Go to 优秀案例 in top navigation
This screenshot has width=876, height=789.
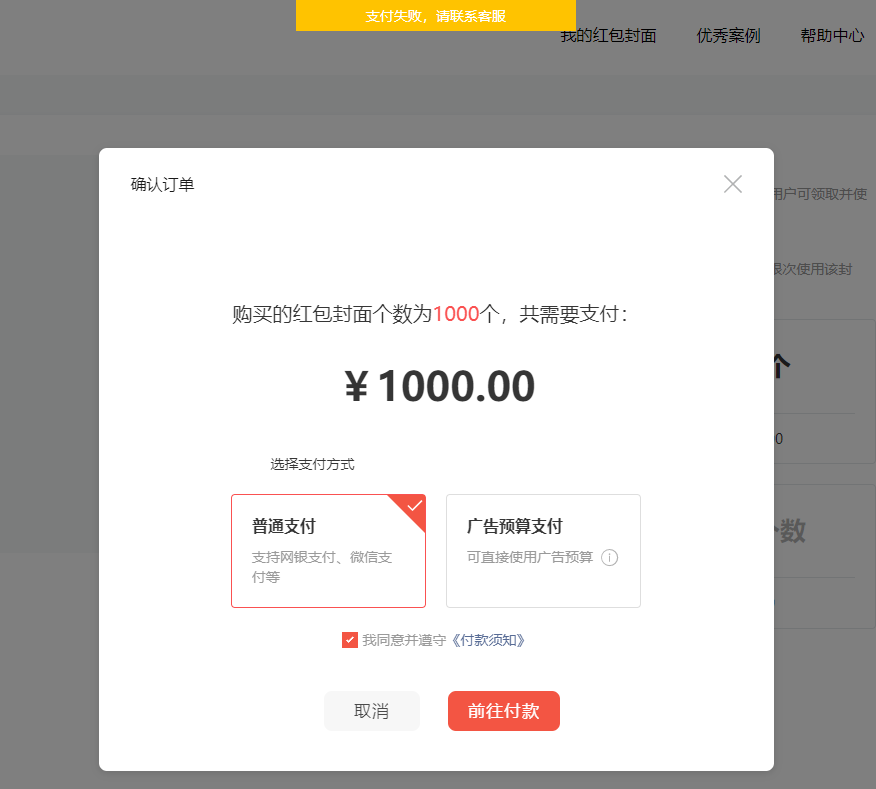[728, 36]
